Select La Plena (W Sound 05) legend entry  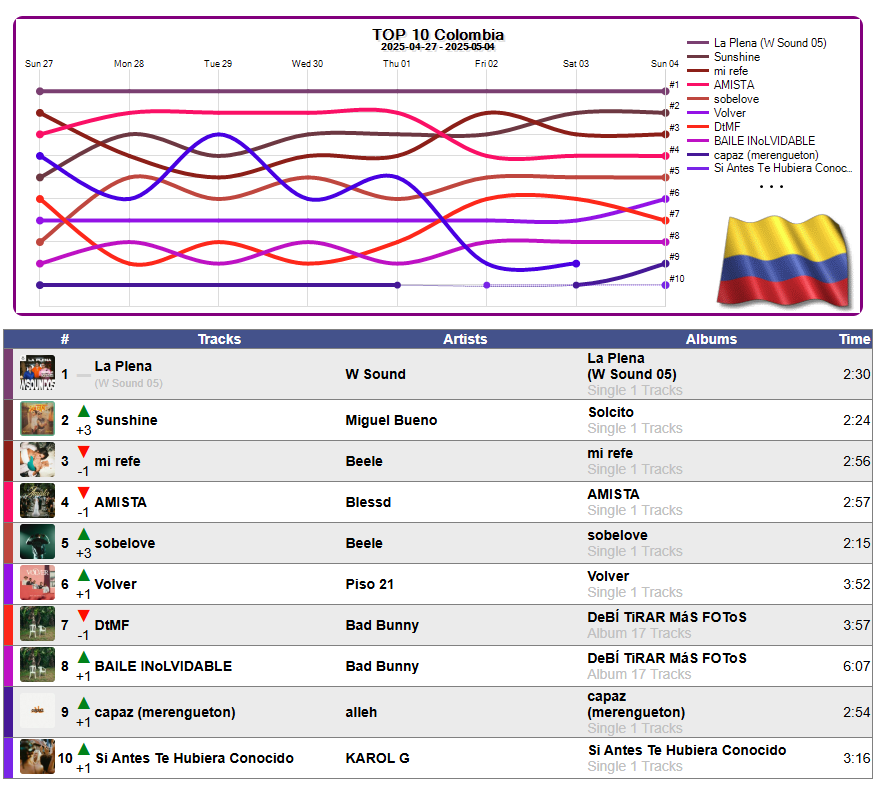tap(757, 43)
